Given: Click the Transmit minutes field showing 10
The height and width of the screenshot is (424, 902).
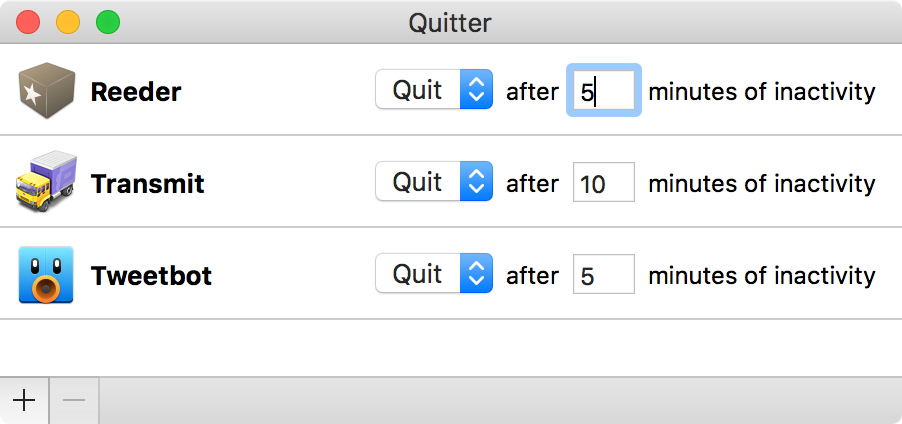Looking at the screenshot, I should pos(604,182).
